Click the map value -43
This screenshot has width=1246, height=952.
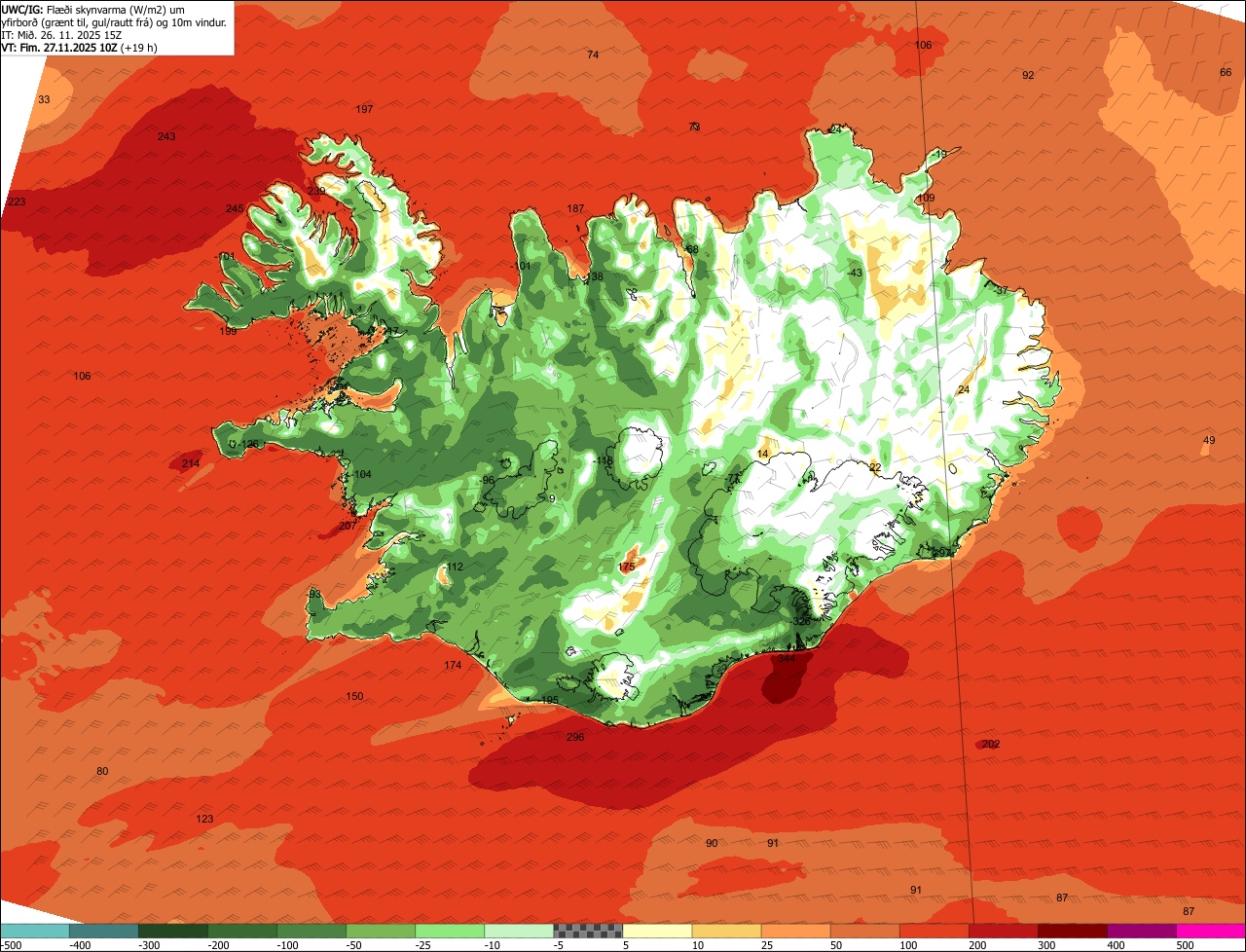(x=856, y=273)
